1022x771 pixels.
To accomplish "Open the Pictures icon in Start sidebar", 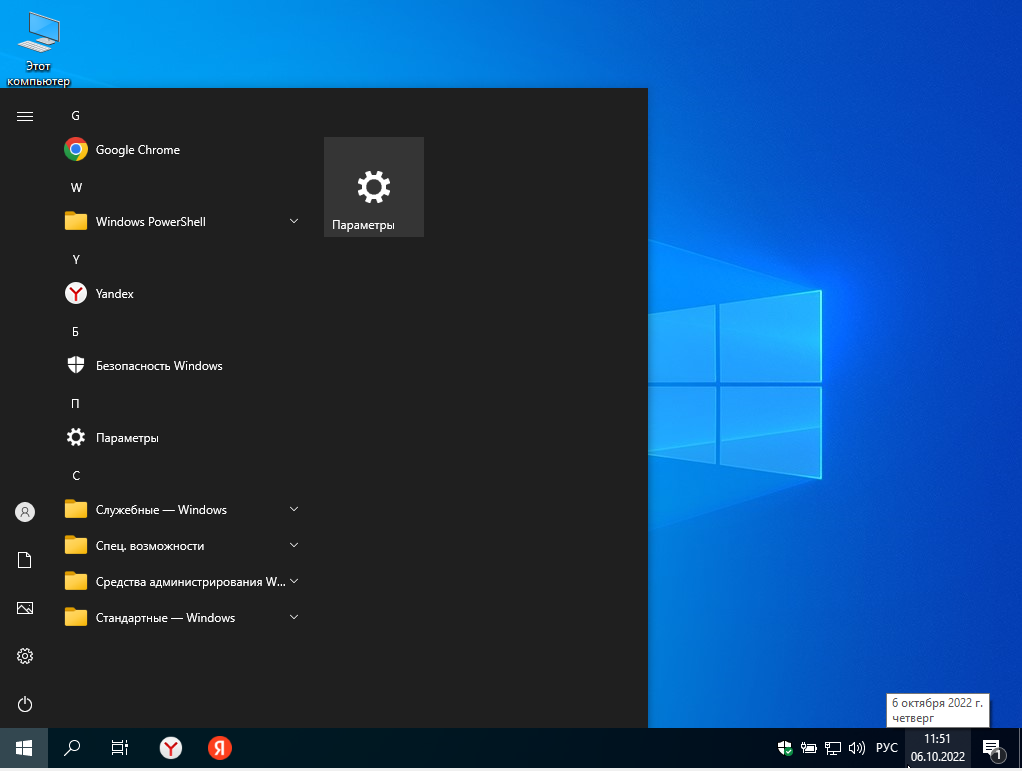I will 25,608.
